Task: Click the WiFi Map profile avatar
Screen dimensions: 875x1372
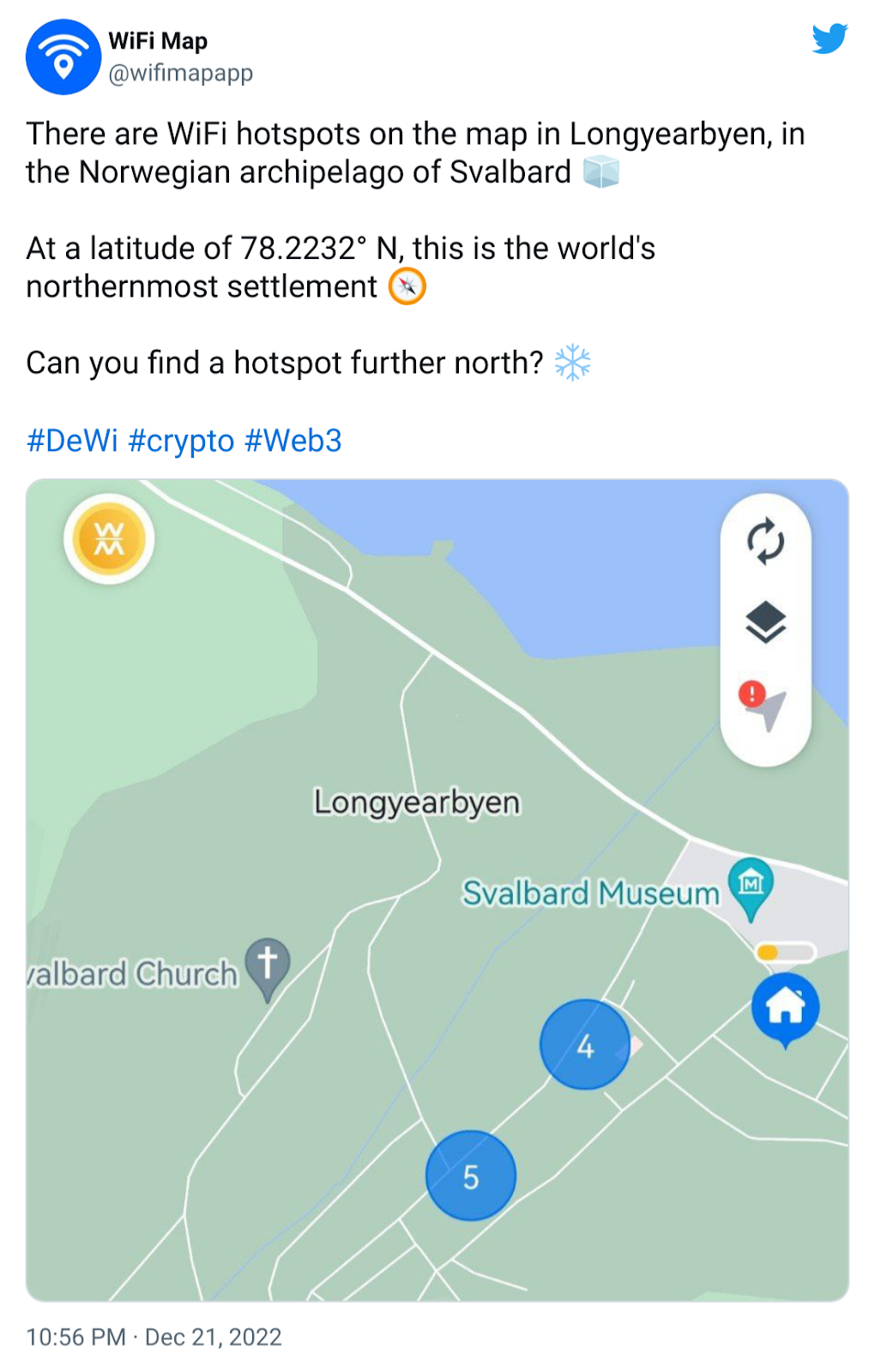Action: [63, 57]
